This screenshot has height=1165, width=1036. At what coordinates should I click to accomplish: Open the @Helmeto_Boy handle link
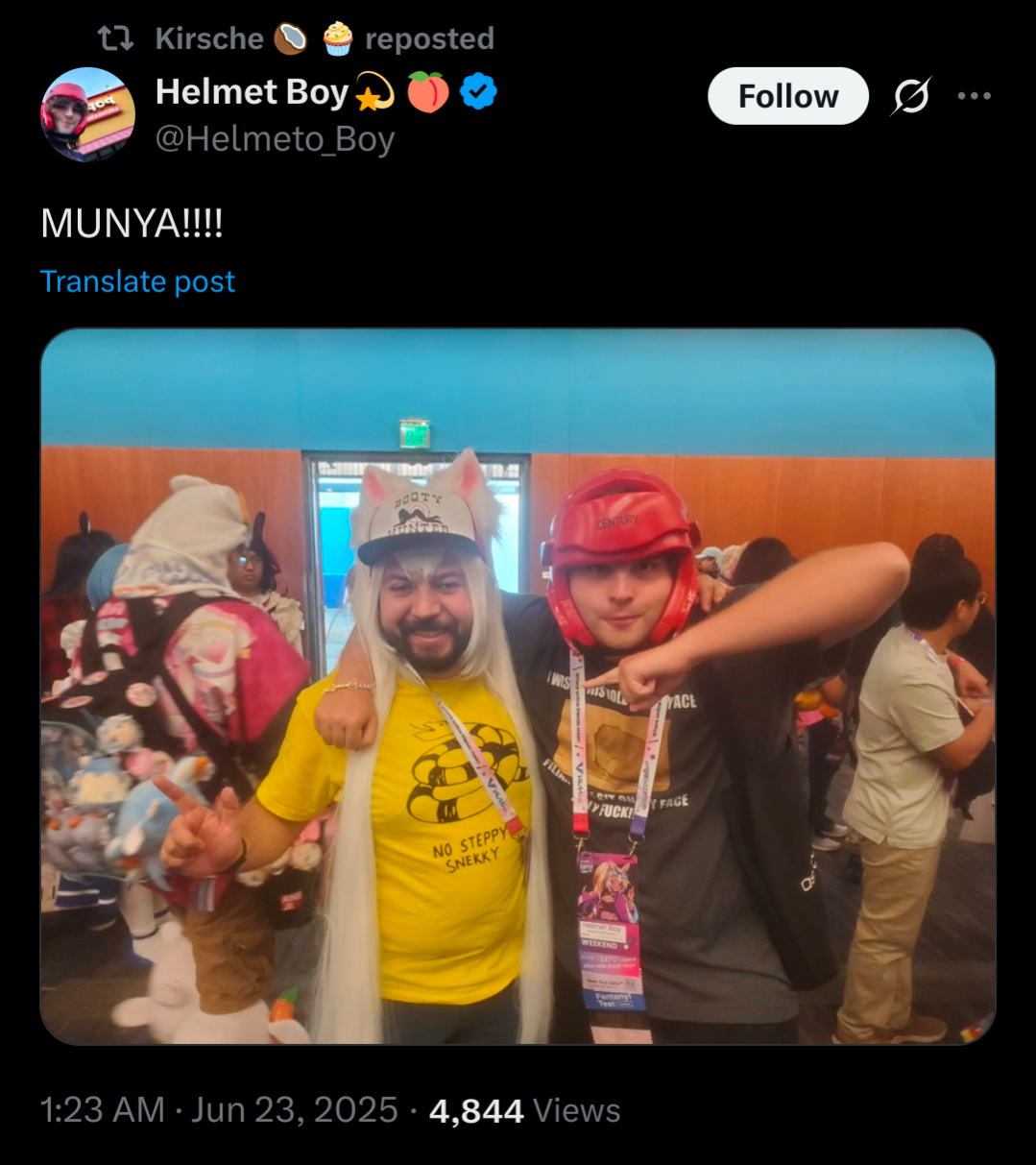click(275, 139)
